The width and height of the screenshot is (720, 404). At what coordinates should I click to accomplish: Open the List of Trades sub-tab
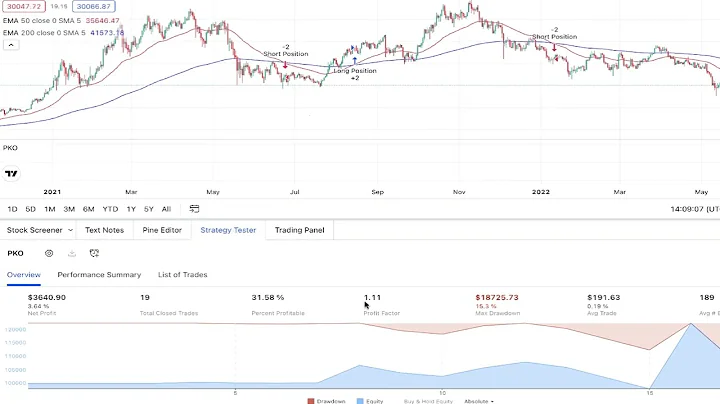pos(183,275)
